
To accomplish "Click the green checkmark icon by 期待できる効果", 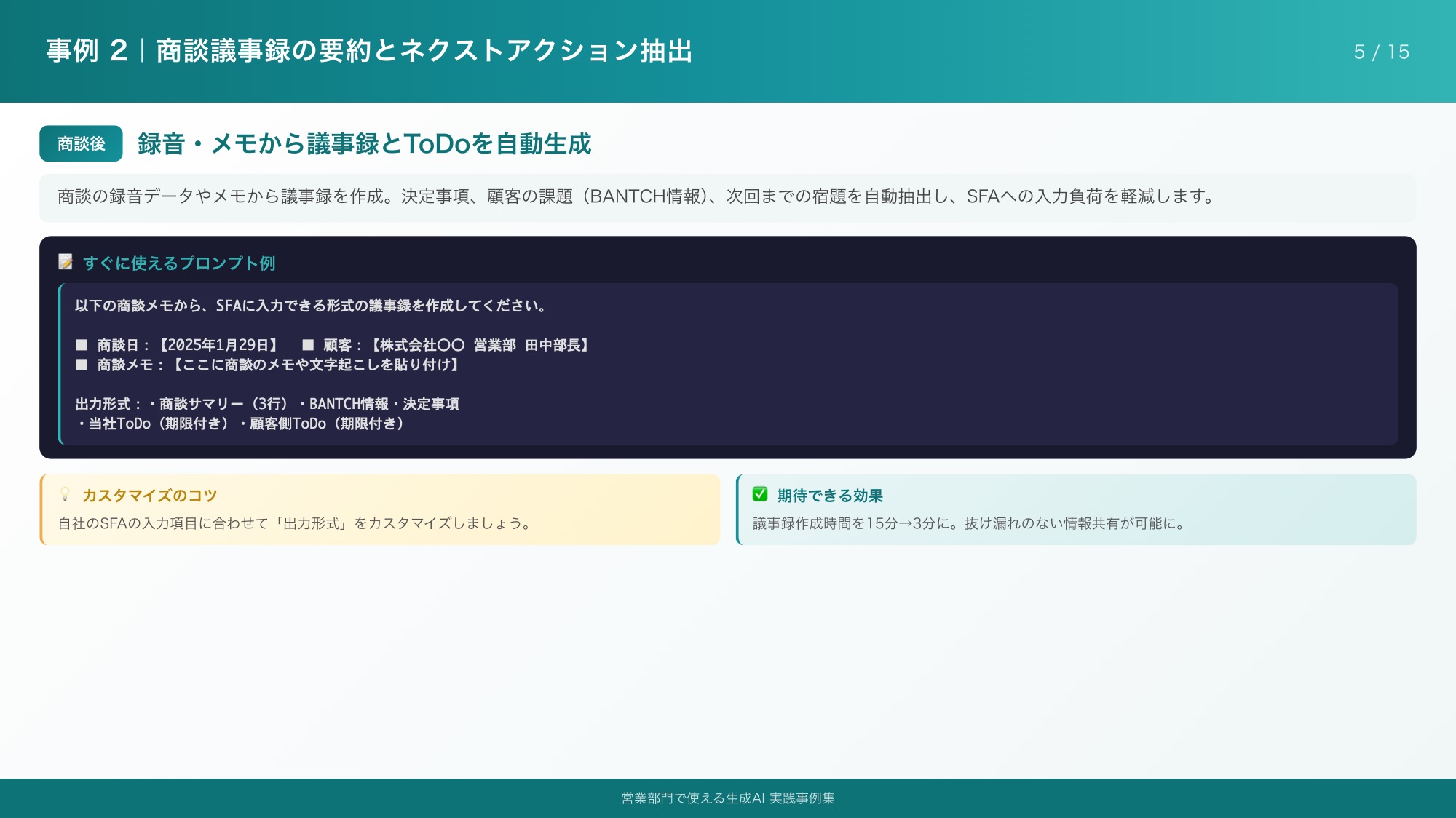I will [760, 494].
